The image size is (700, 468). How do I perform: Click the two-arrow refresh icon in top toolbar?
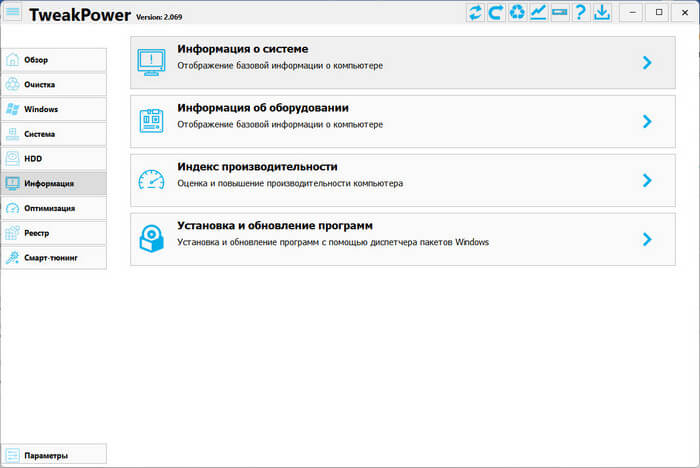point(476,13)
